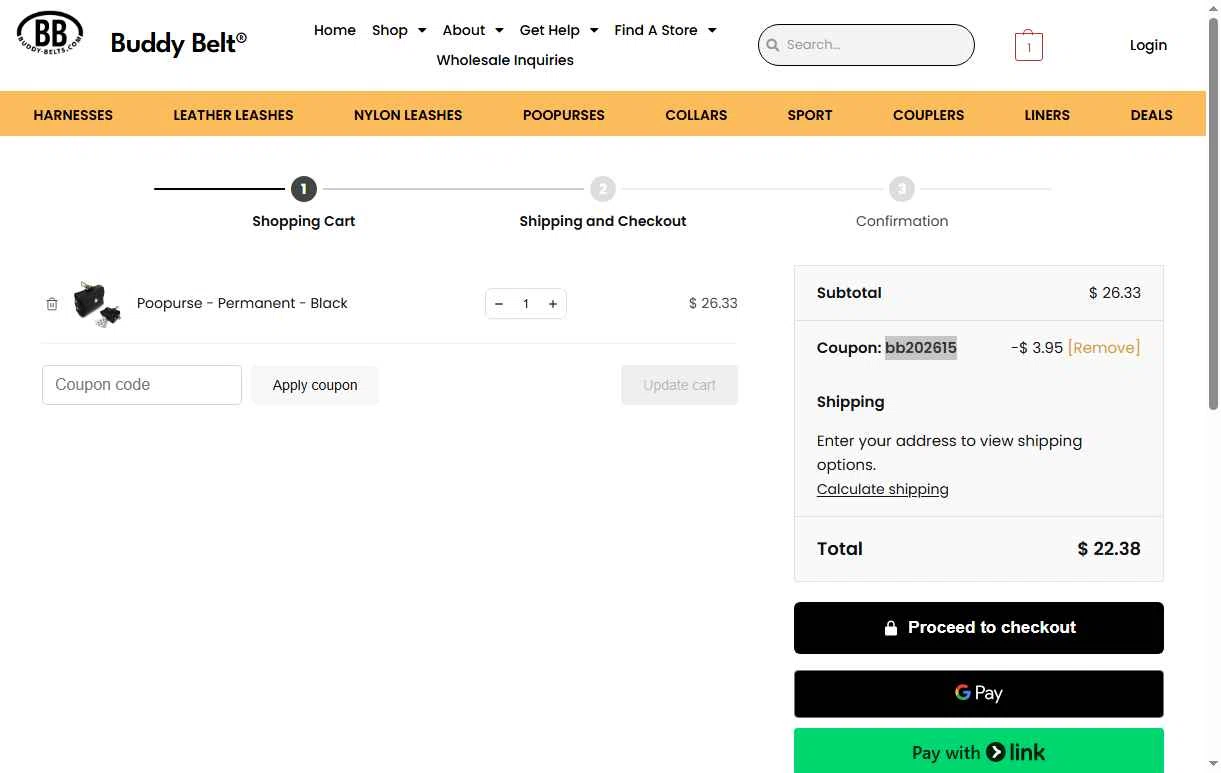The width and height of the screenshot is (1221, 773).
Task: Select step 3 Confirmation marker
Action: pyautogui.click(x=902, y=189)
